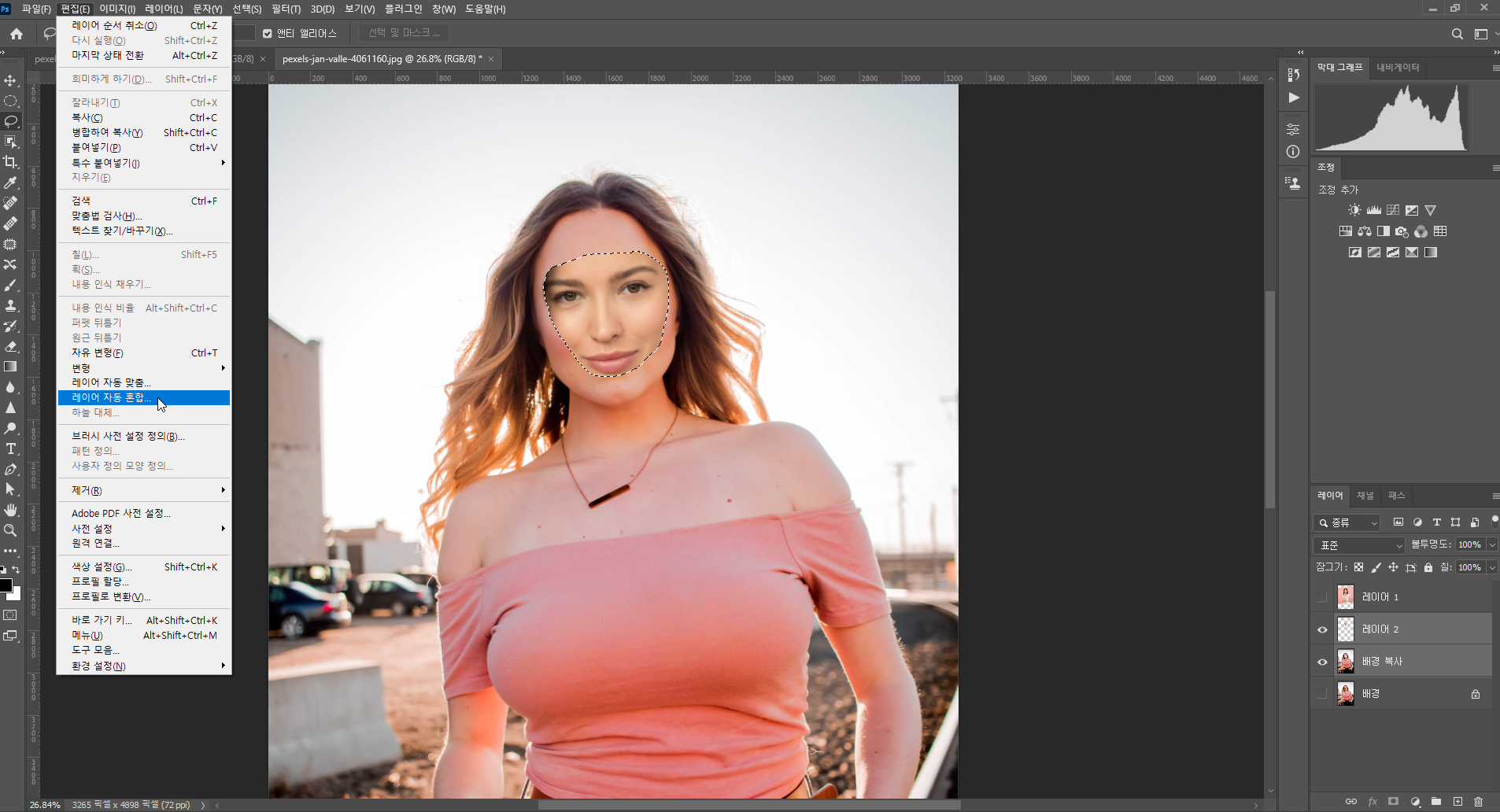Expand 환경 설정 submenu

tap(144, 666)
